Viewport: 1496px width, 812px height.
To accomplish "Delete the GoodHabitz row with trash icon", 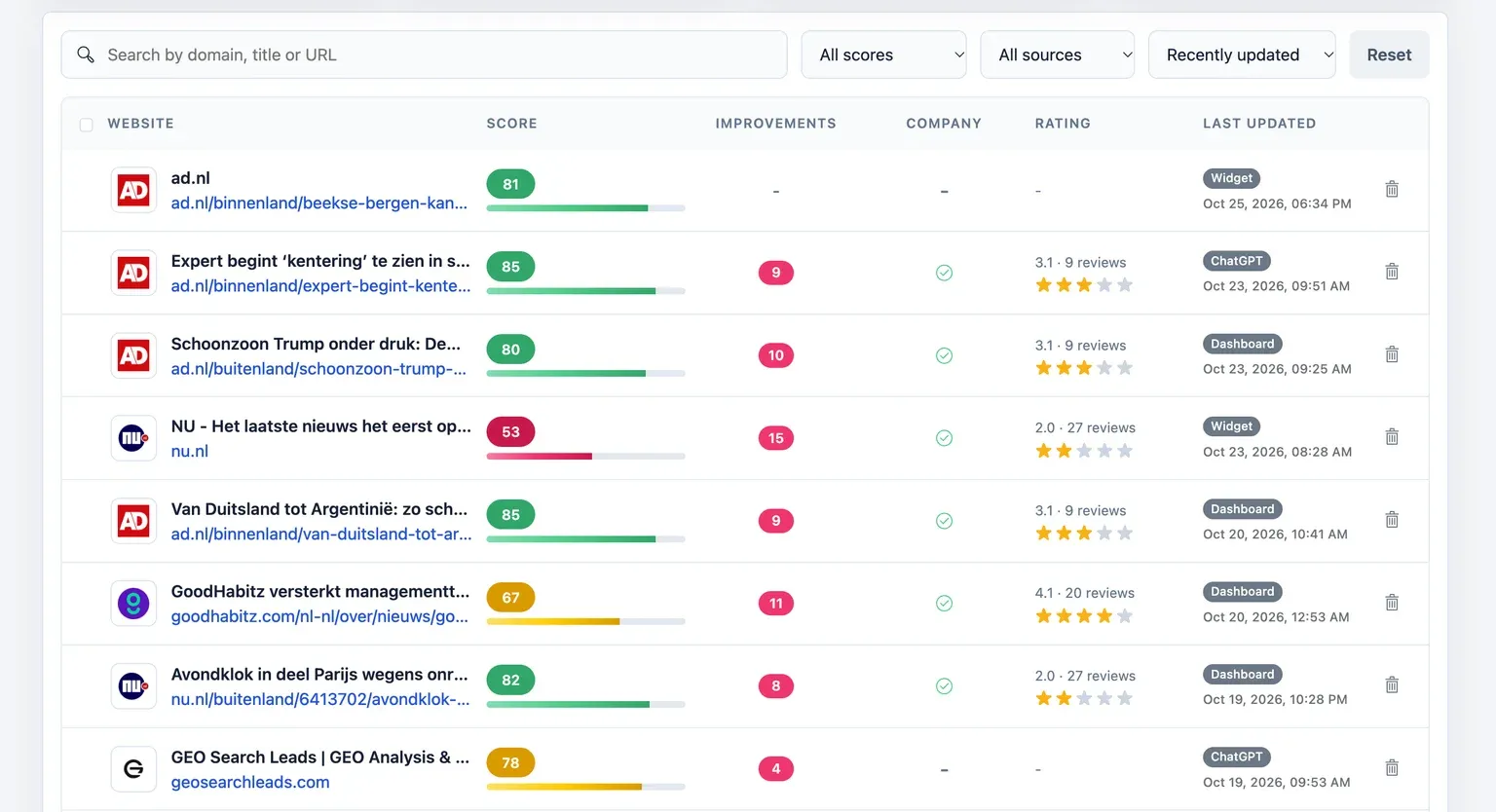I will (1392, 603).
